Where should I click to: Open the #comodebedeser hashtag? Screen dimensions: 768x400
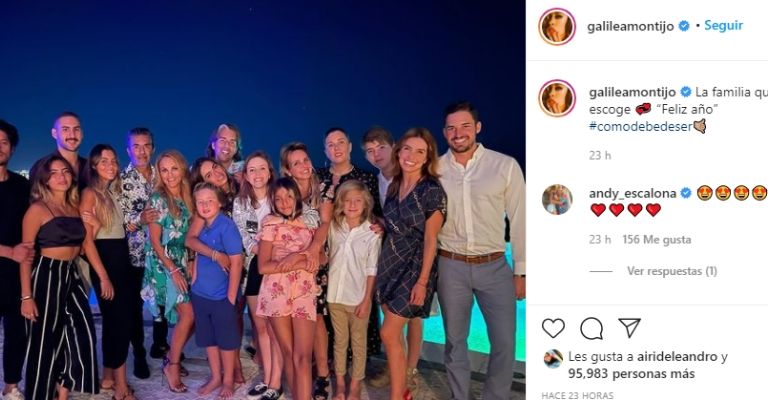[x=641, y=126]
